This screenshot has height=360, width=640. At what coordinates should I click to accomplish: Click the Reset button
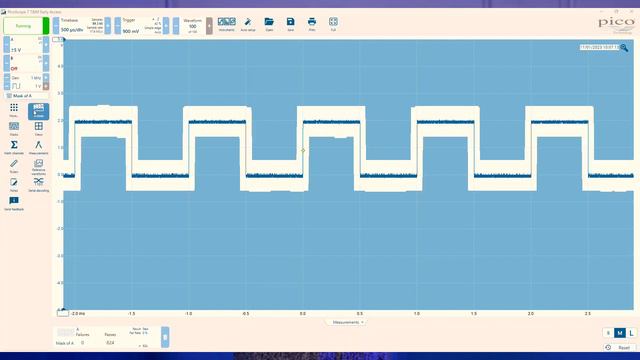[620, 347]
